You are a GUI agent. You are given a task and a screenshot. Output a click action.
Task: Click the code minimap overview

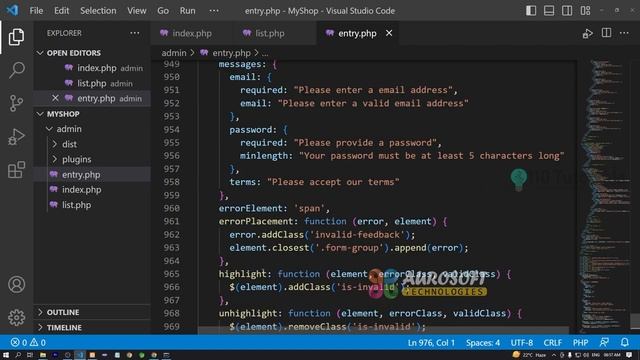(x=605, y=196)
